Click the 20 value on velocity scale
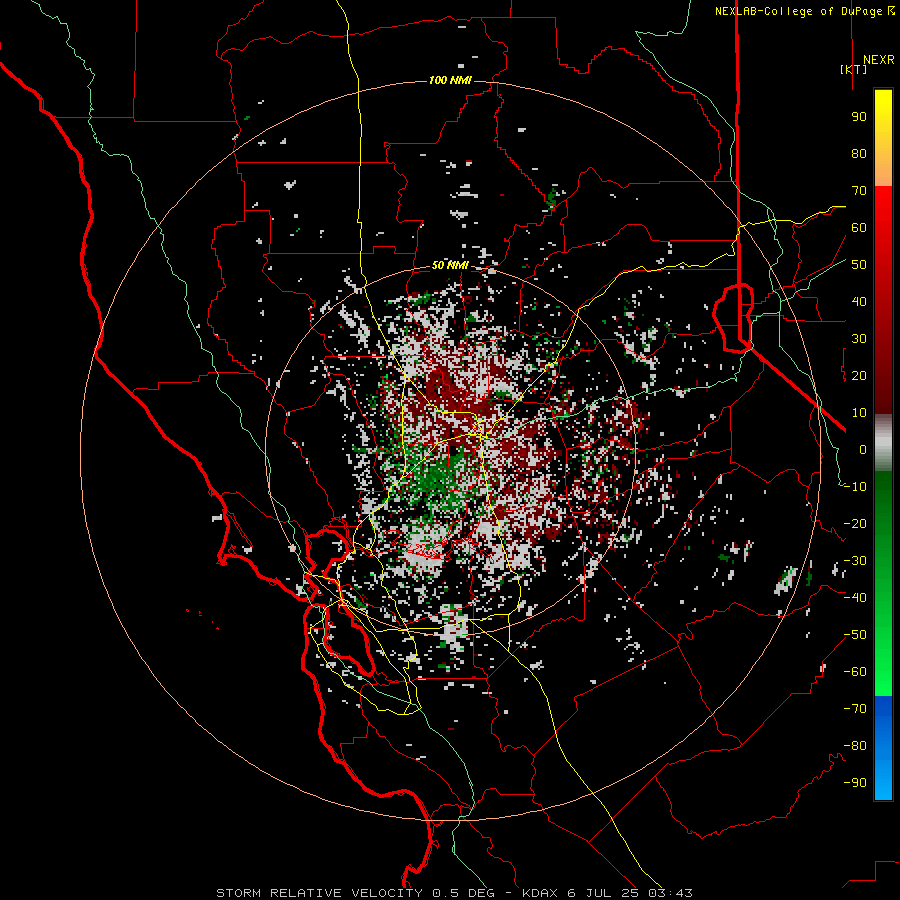 coord(859,376)
